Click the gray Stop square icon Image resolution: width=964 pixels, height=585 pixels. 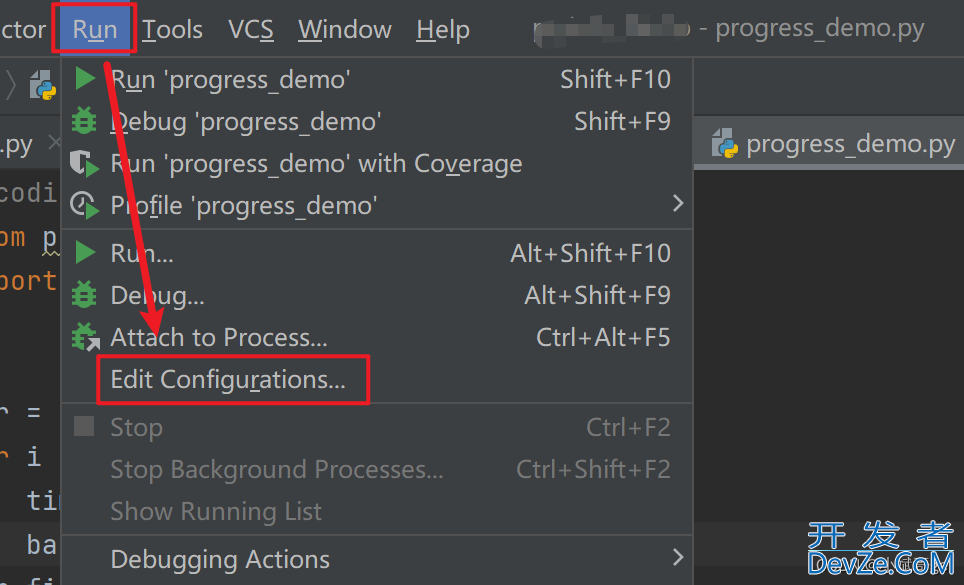coord(84,426)
